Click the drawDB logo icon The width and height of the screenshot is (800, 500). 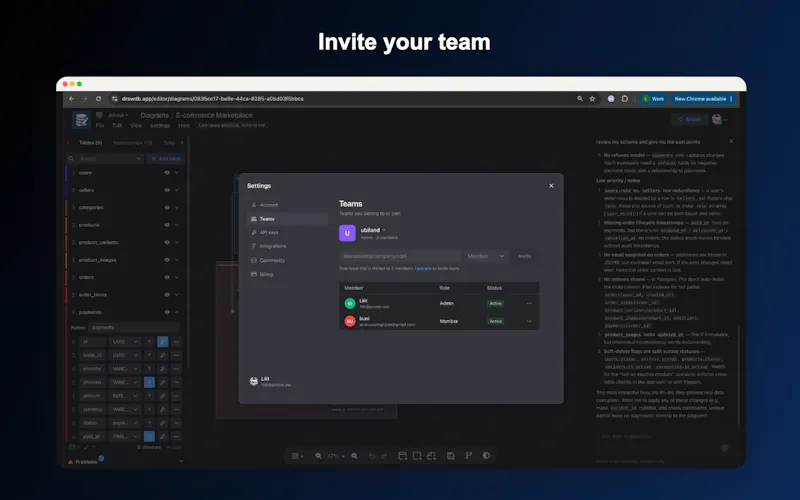click(x=81, y=119)
